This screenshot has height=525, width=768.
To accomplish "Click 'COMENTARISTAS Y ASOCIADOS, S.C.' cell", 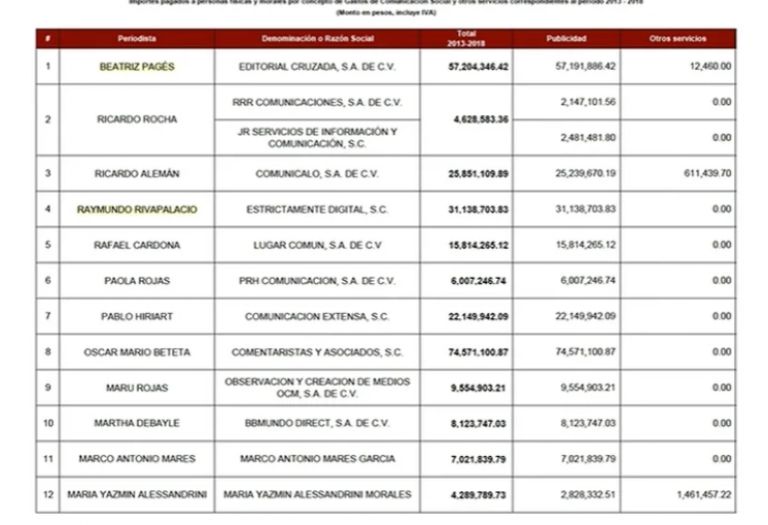I will [x=317, y=353].
